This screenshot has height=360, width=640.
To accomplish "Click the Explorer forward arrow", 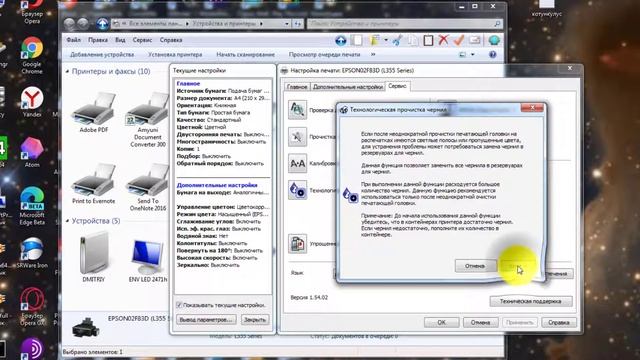I will click(x=83, y=24).
